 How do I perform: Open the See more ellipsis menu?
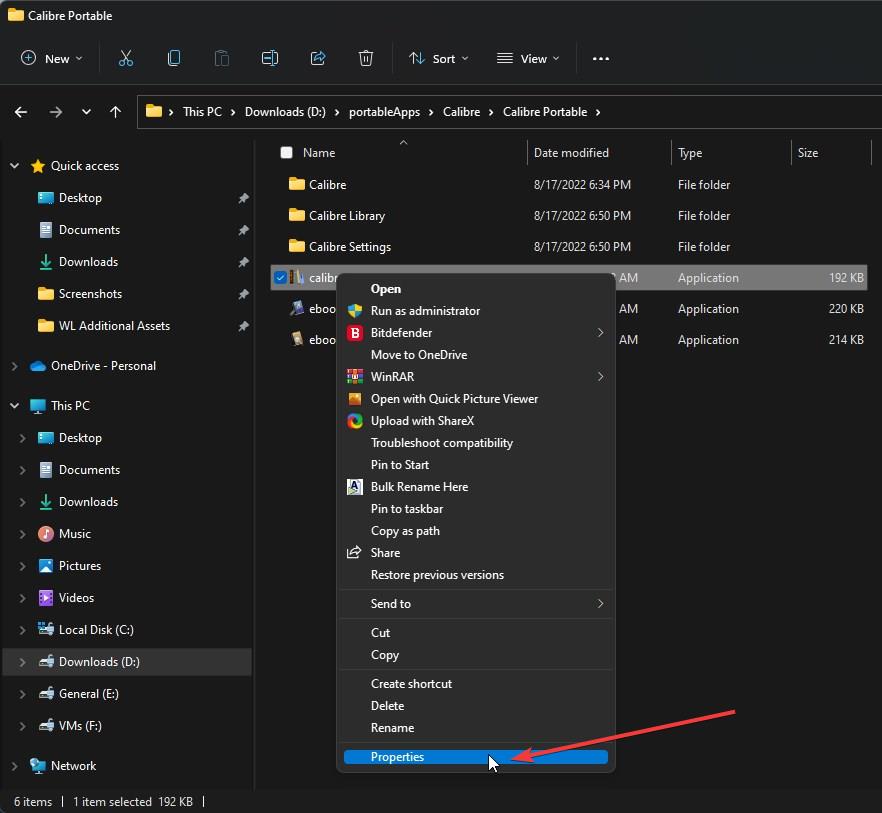(601, 59)
